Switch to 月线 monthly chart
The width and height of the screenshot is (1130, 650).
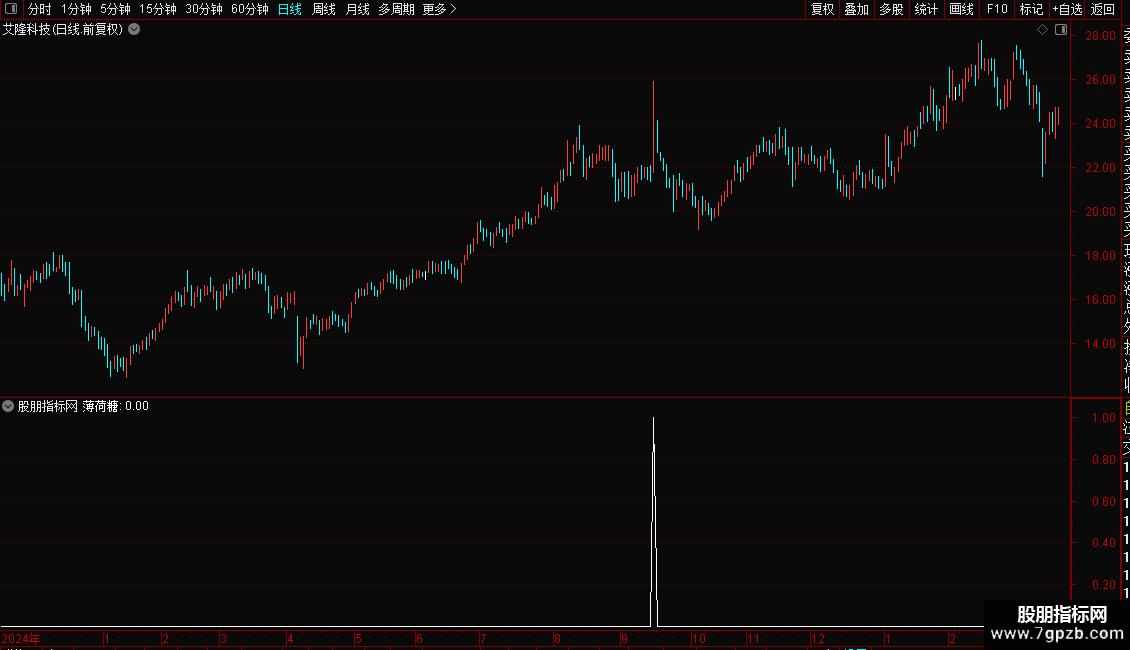(357, 9)
